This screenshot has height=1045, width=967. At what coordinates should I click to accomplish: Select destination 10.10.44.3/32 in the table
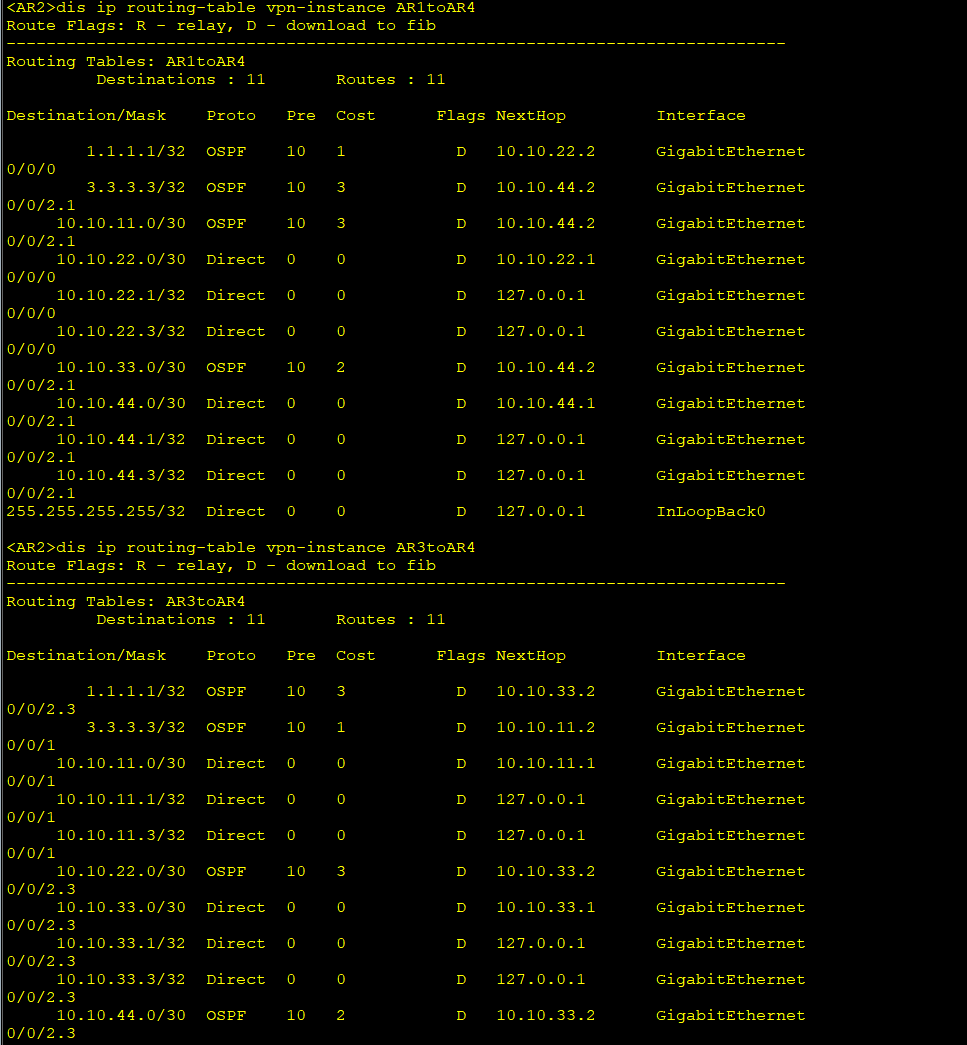(x=121, y=476)
